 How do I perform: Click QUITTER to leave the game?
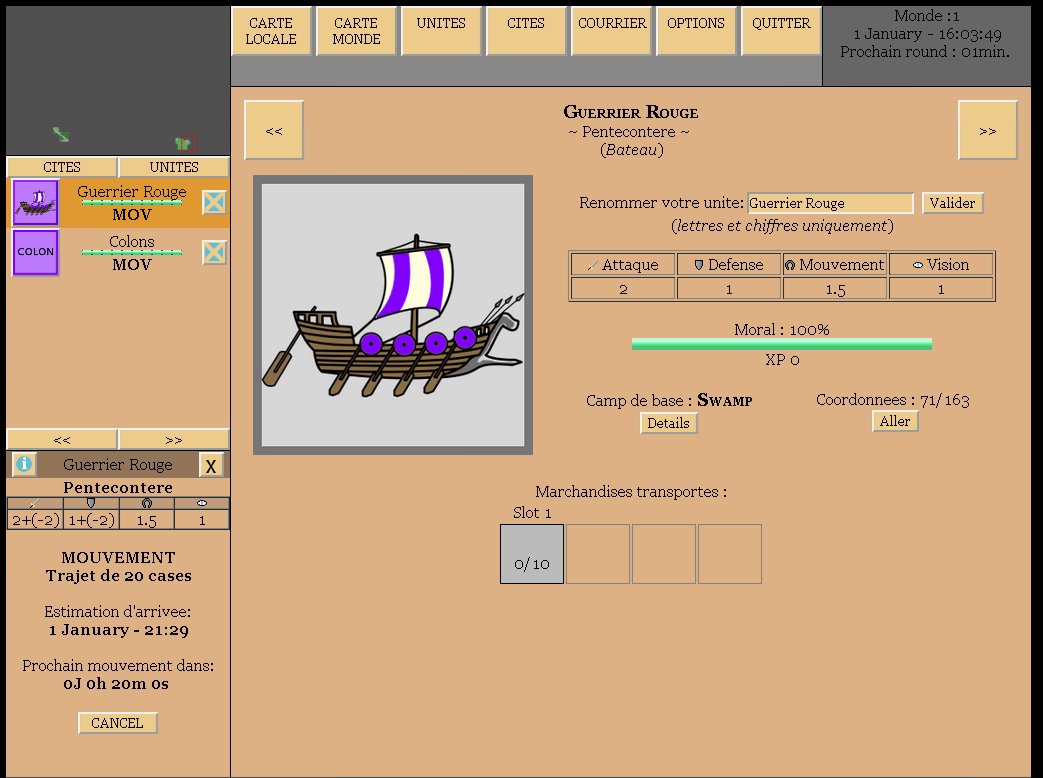click(781, 31)
